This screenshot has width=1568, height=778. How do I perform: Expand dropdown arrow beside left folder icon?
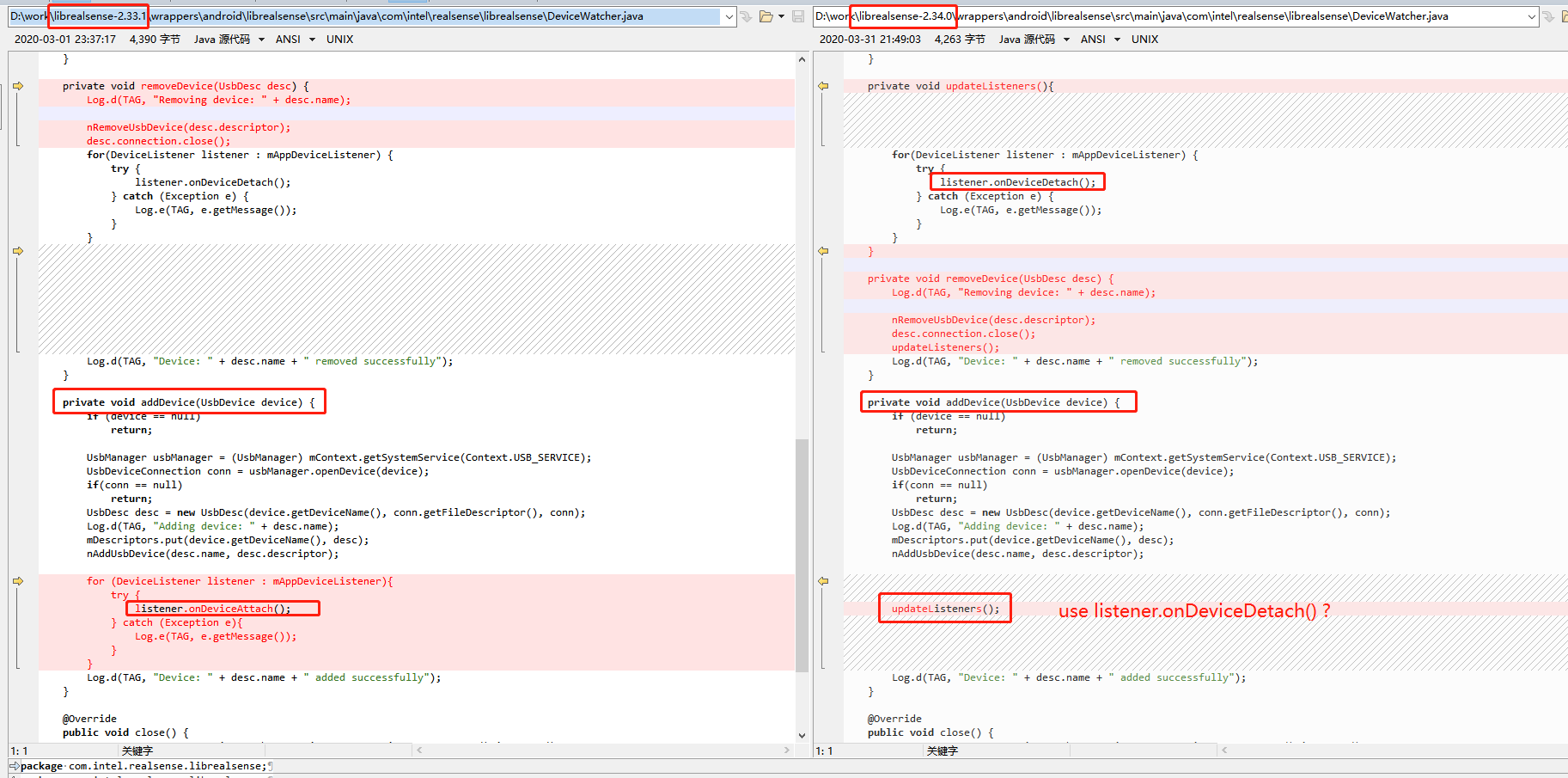tap(781, 16)
